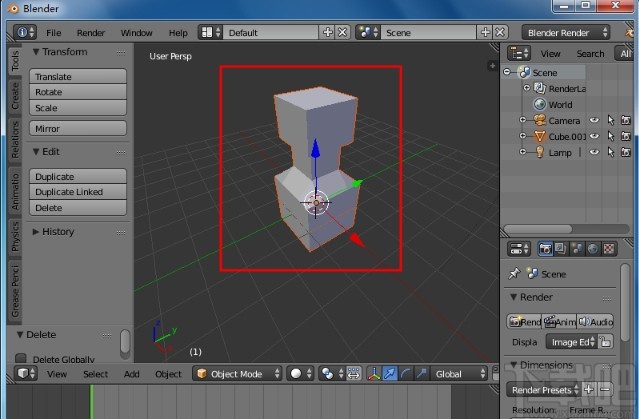Click the Lamp bulb icon

540,152
